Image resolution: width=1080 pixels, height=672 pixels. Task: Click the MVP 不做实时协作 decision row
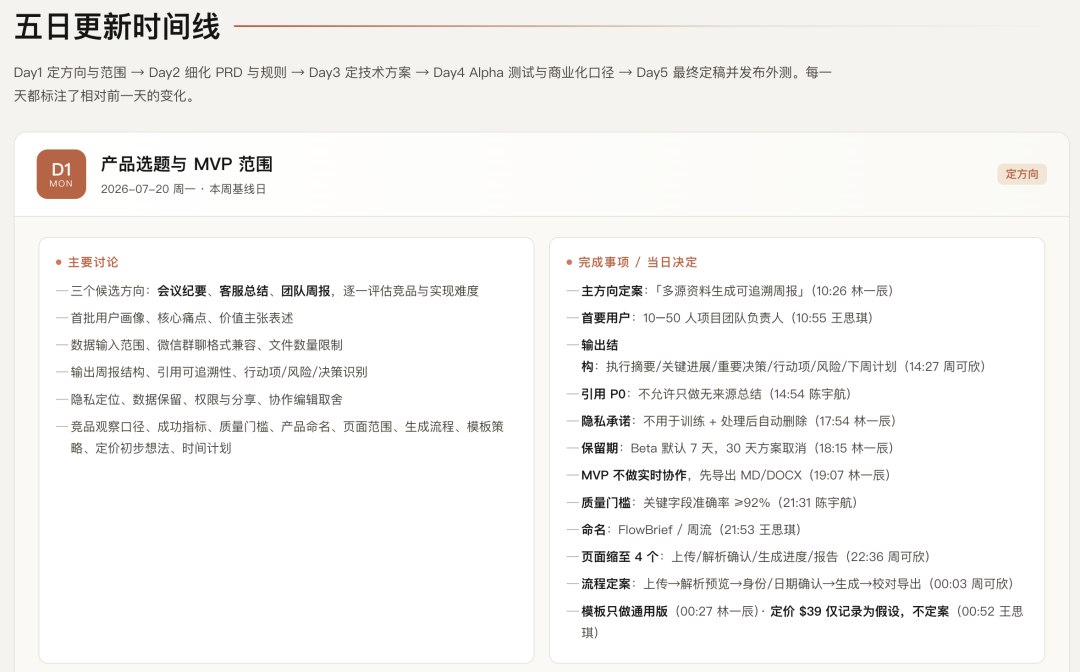pos(729,475)
